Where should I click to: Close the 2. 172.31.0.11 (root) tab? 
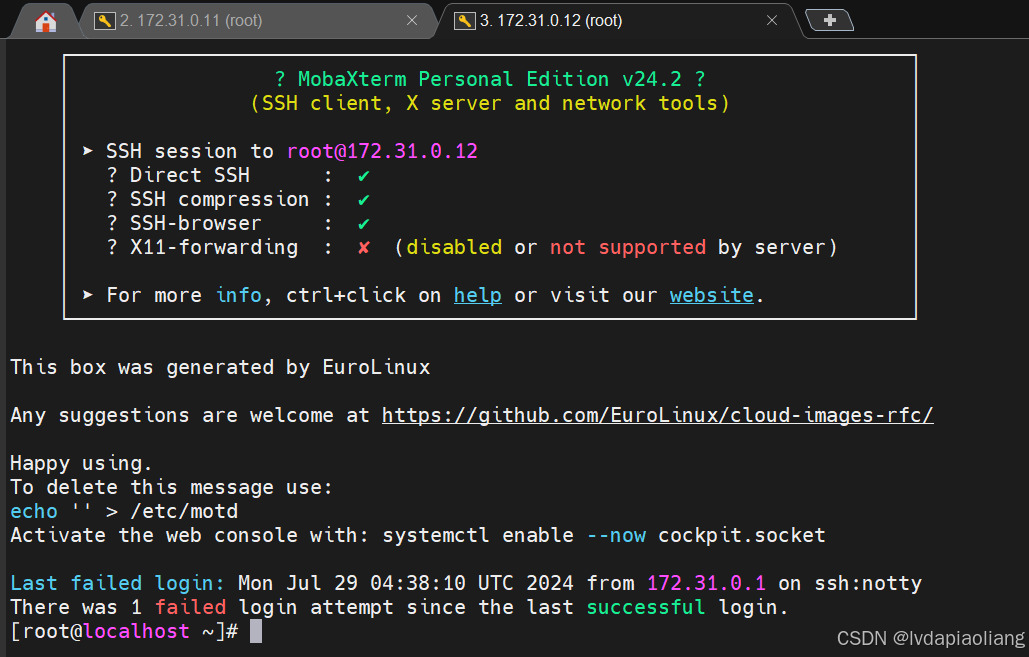pos(412,21)
